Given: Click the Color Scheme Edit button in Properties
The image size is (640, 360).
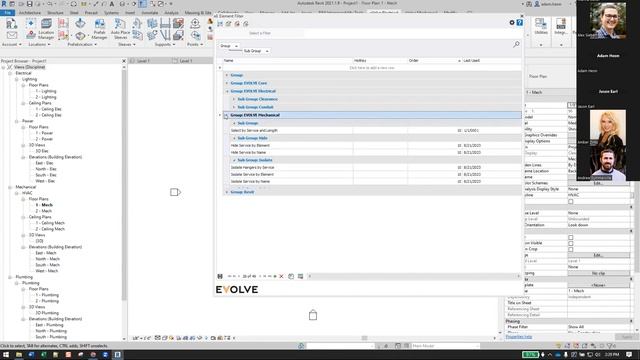Looking at the screenshot, I should pyautogui.click(x=598, y=183).
